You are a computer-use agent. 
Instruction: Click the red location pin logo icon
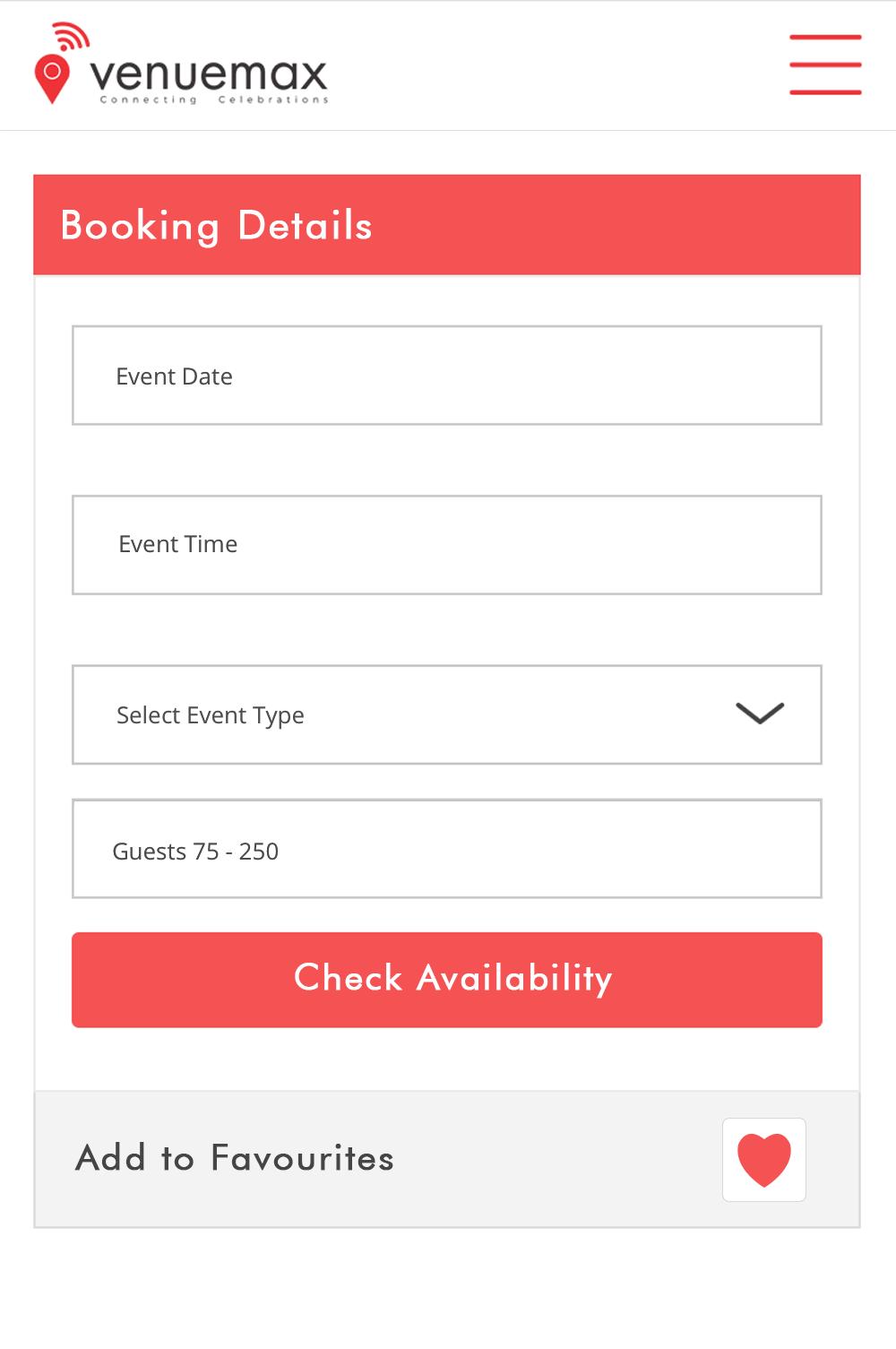pos(52,79)
